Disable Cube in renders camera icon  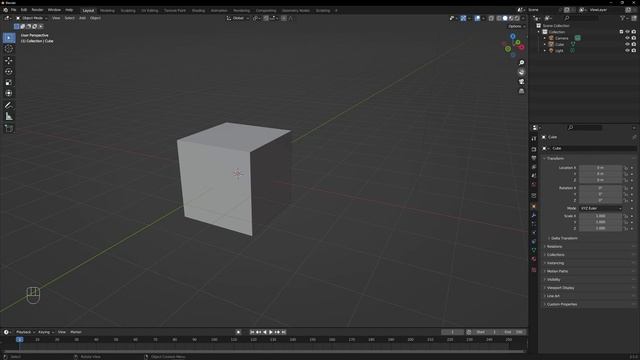coord(633,44)
